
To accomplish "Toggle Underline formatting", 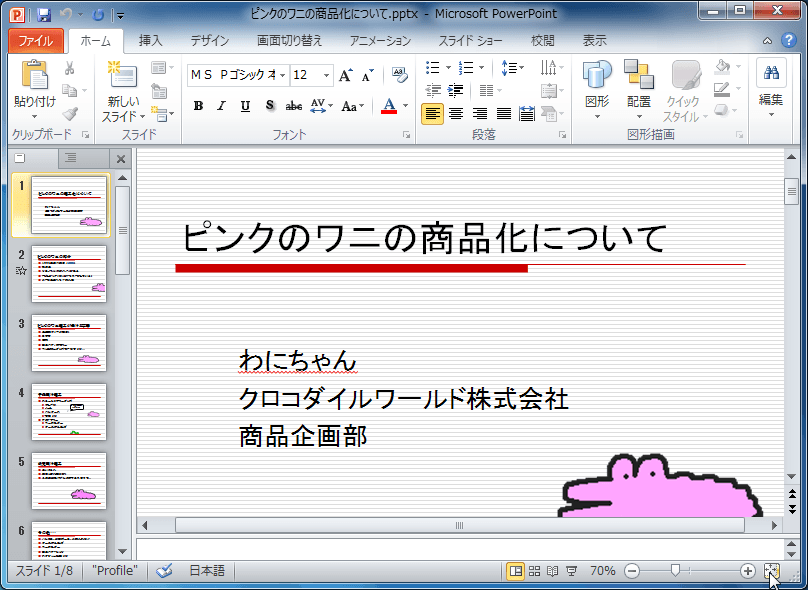I will tap(245, 106).
